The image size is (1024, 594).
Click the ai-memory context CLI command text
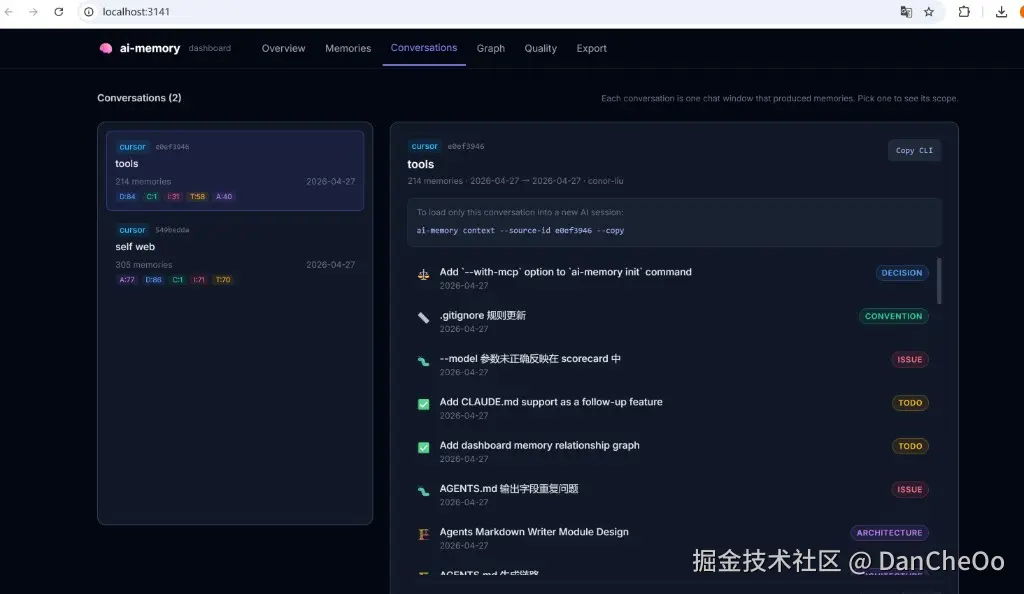(x=520, y=230)
